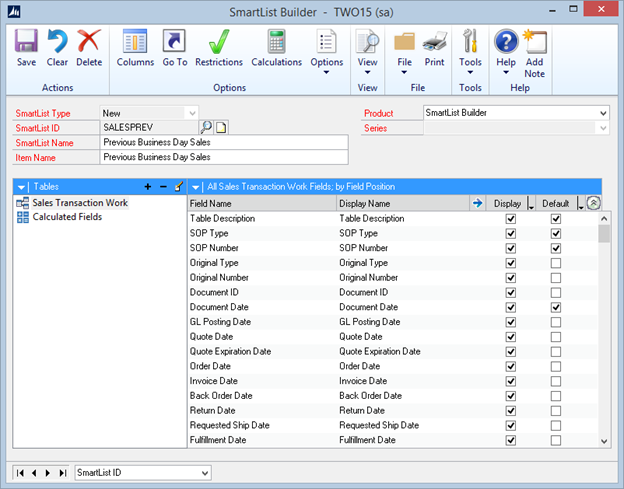Click the SmartList ID lookup magnifier icon
The image size is (624, 489).
pyautogui.click(x=206, y=127)
